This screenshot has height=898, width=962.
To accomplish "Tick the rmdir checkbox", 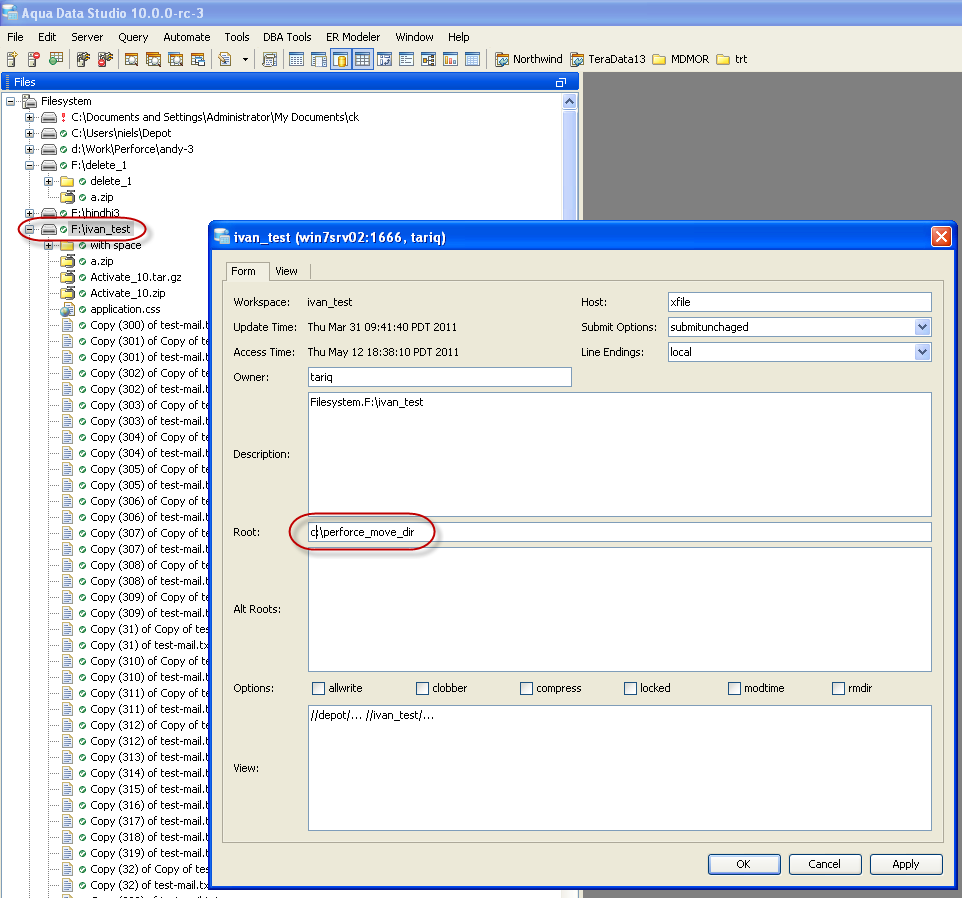I will click(x=838, y=688).
